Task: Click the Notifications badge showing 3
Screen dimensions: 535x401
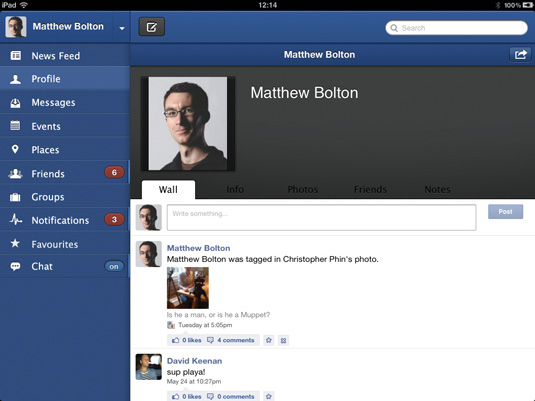Action: pyautogui.click(x=114, y=219)
